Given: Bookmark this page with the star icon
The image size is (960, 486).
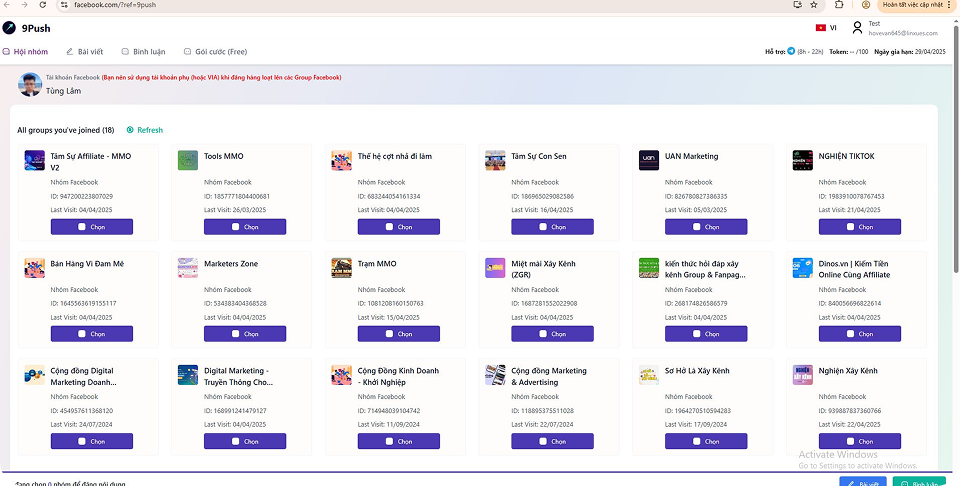Looking at the screenshot, I should (x=814, y=4).
